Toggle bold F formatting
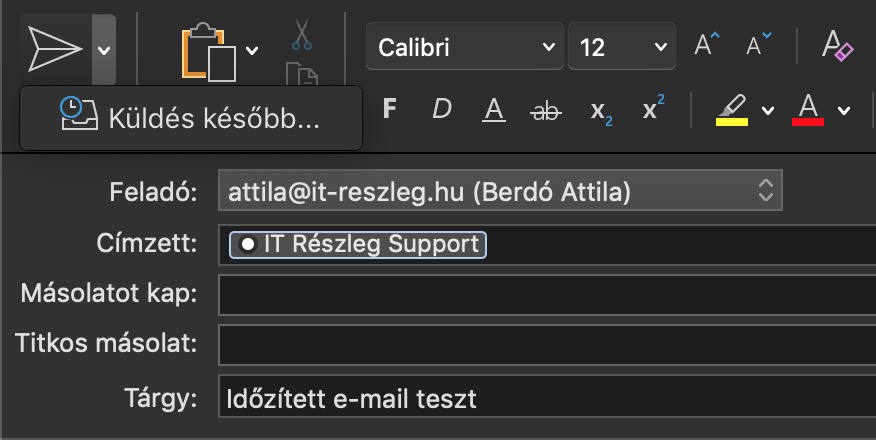Viewport: 876px width, 446px height. coord(390,109)
